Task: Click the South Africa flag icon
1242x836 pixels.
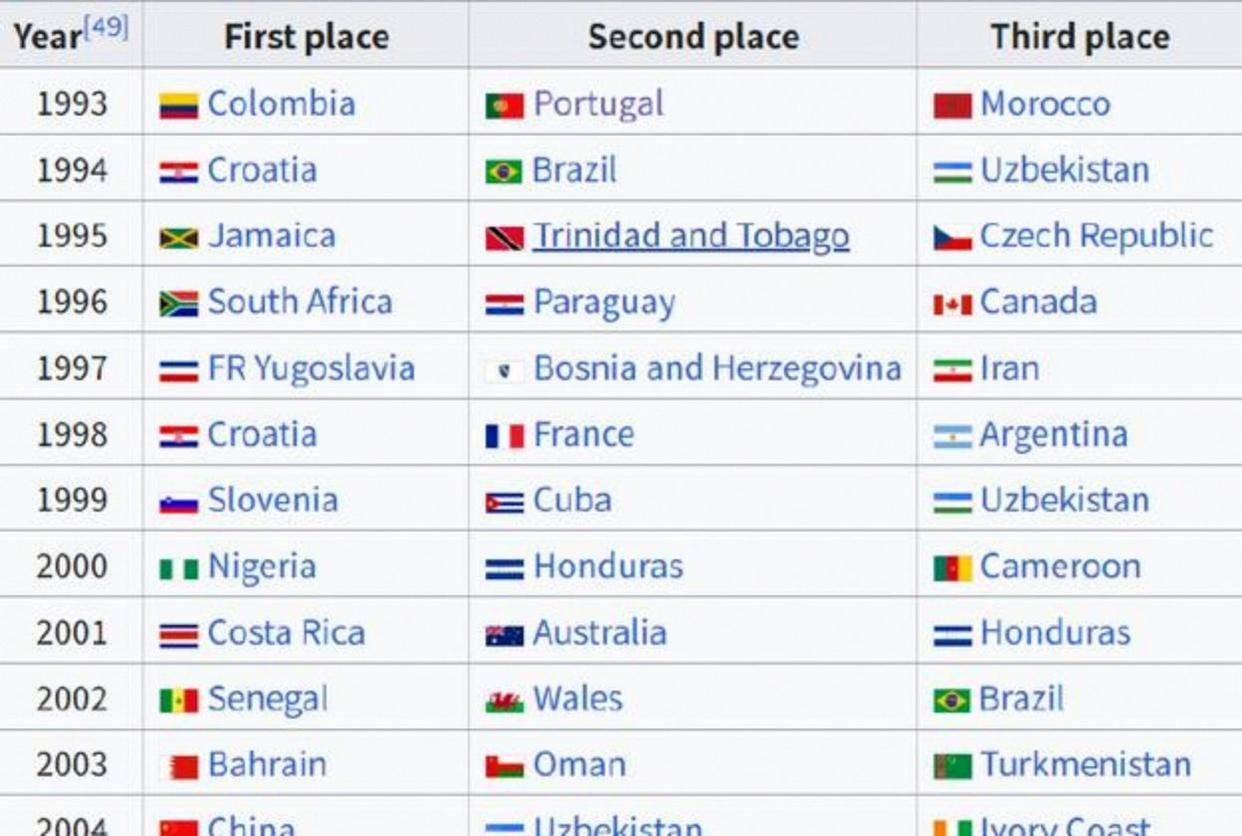Action: pos(178,304)
